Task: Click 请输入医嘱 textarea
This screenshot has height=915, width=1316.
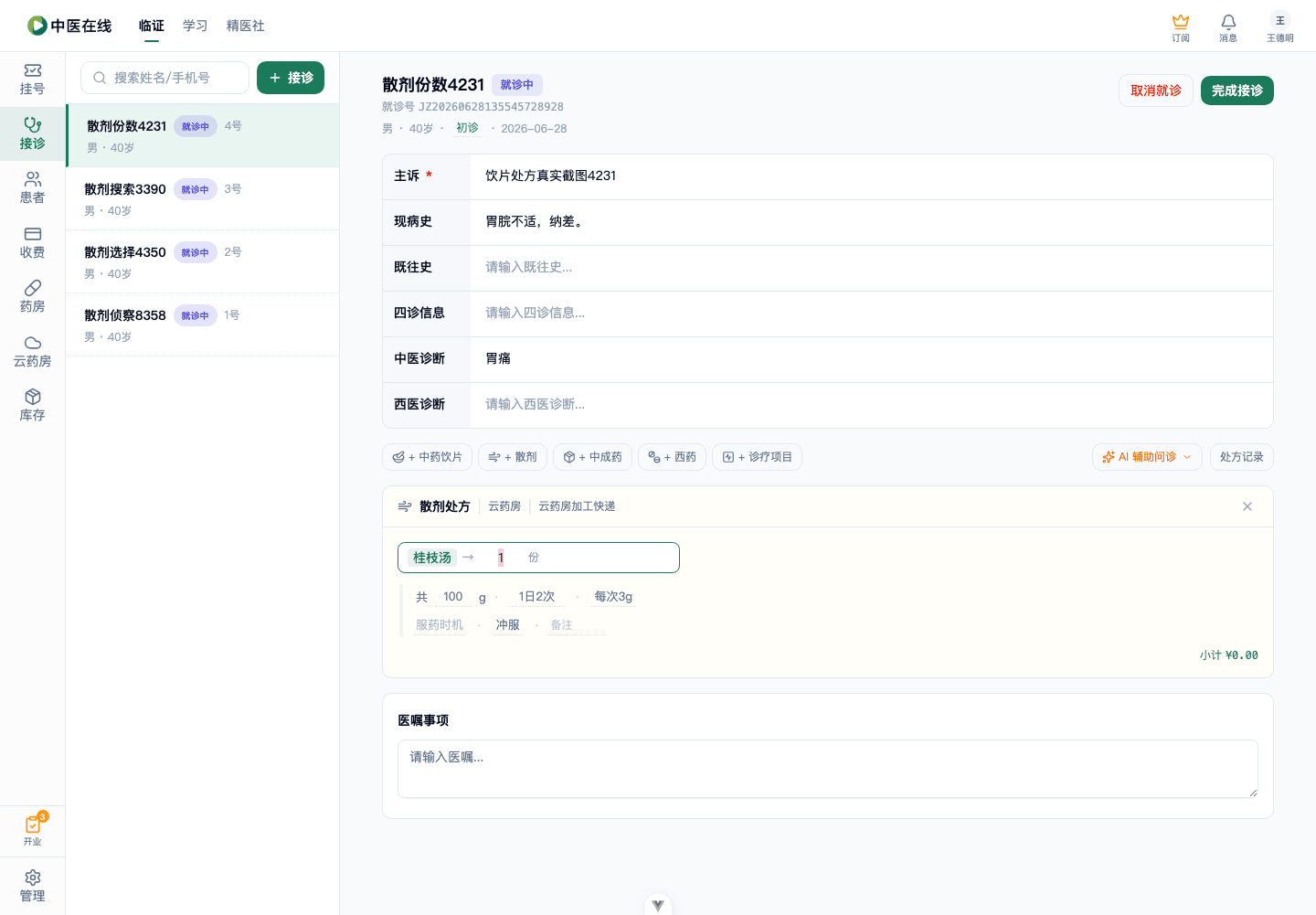Action: (x=828, y=769)
